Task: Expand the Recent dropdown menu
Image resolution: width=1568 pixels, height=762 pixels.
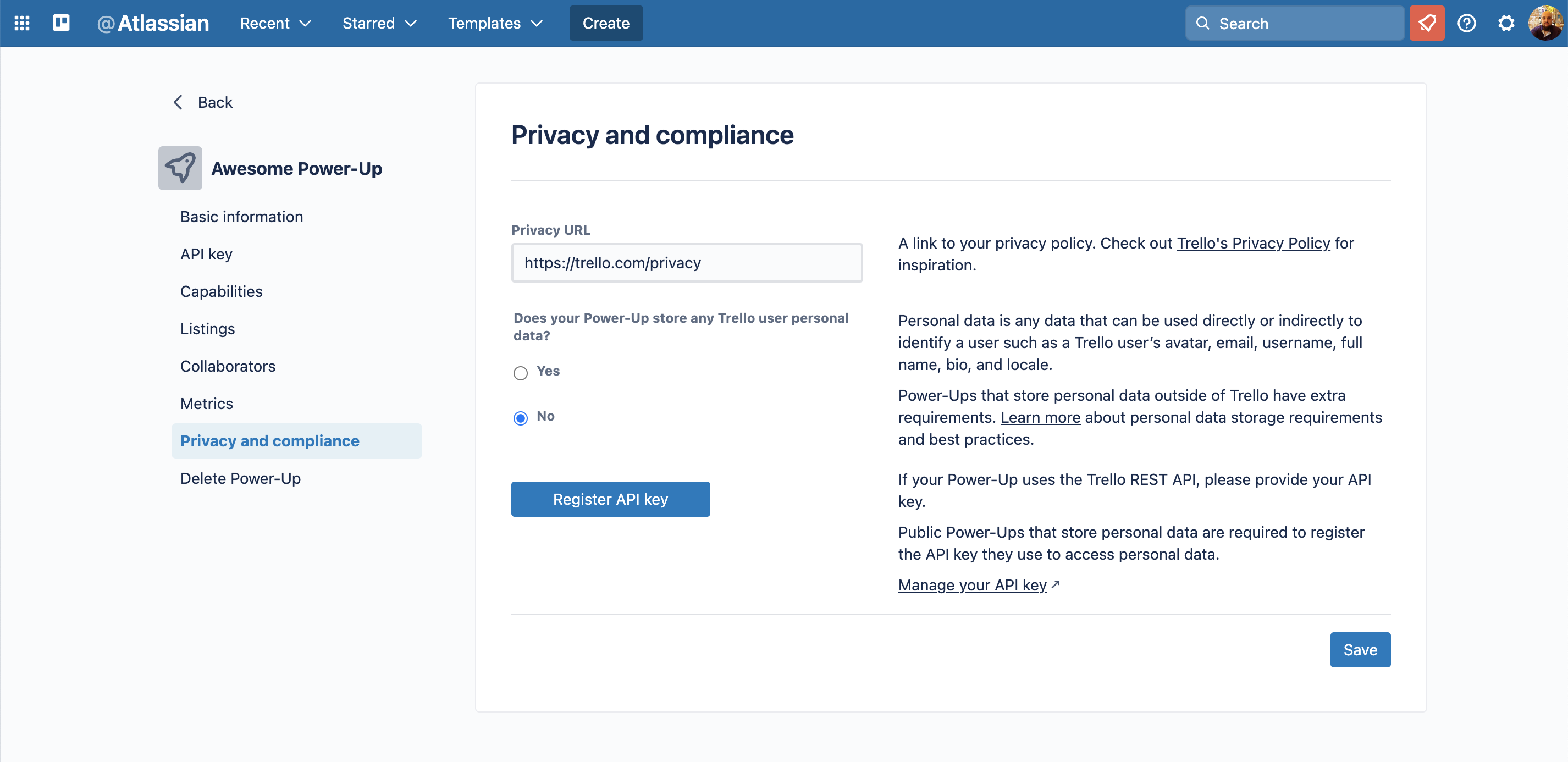Action: coord(275,23)
